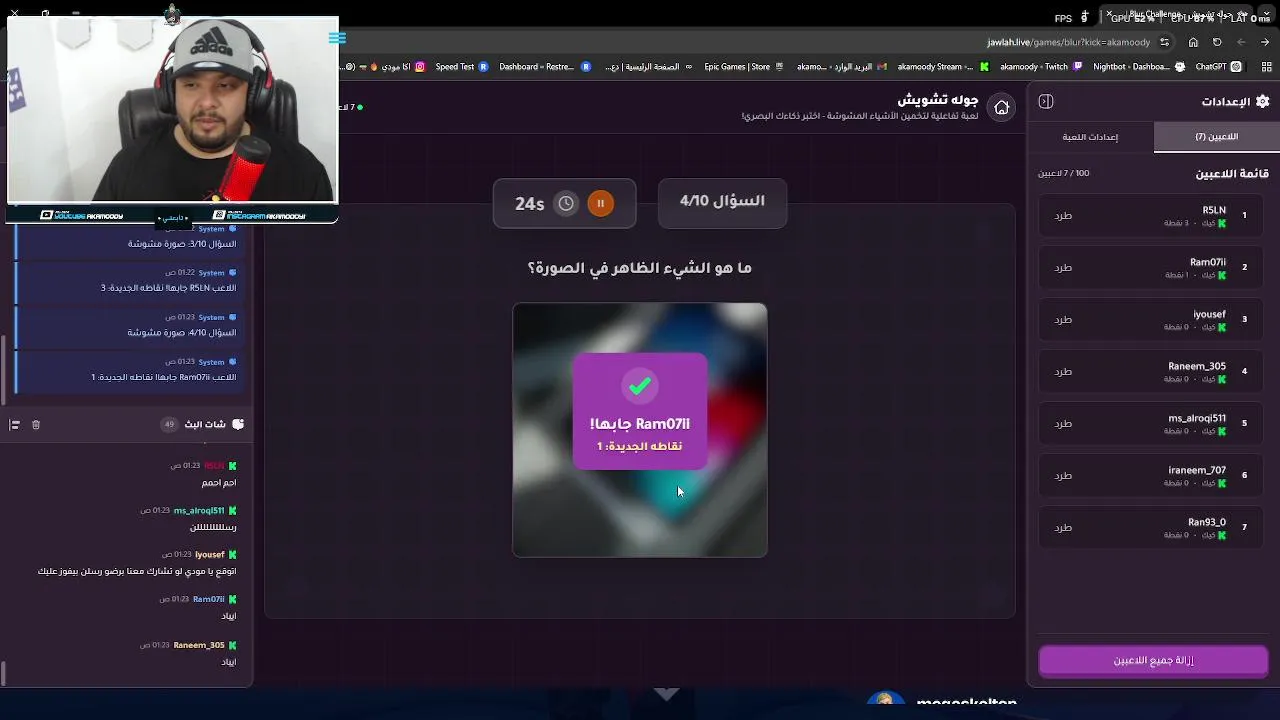Click the site settings icon in address bar
Image resolution: width=1280 pixels, height=720 pixels.
[x=1164, y=42]
